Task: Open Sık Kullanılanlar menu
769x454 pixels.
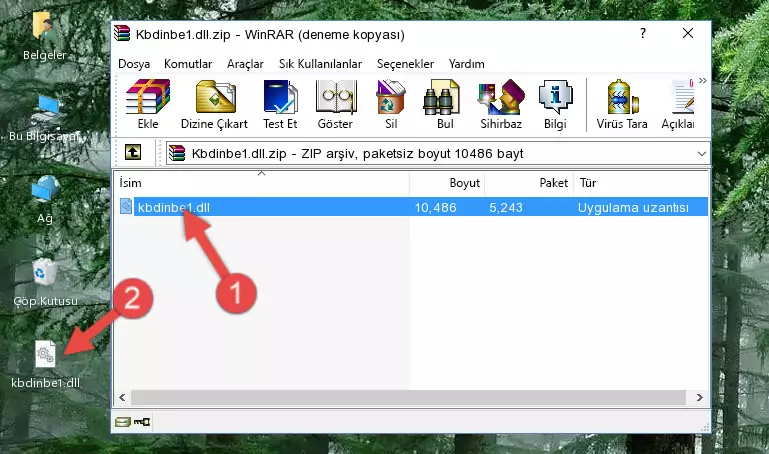Action: pyautogui.click(x=320, y=64)
